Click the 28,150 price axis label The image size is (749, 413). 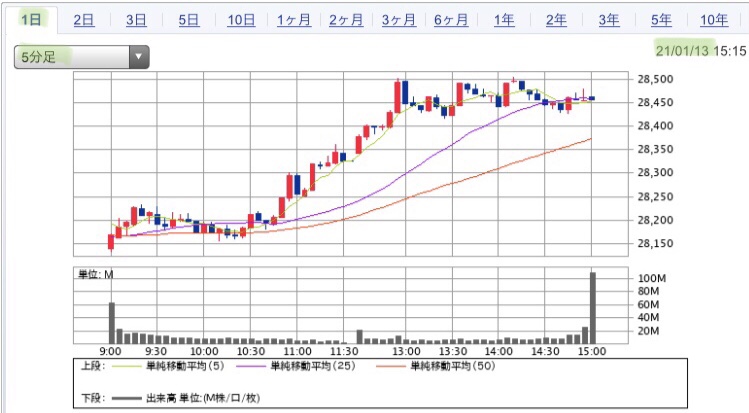coord(655,244)
